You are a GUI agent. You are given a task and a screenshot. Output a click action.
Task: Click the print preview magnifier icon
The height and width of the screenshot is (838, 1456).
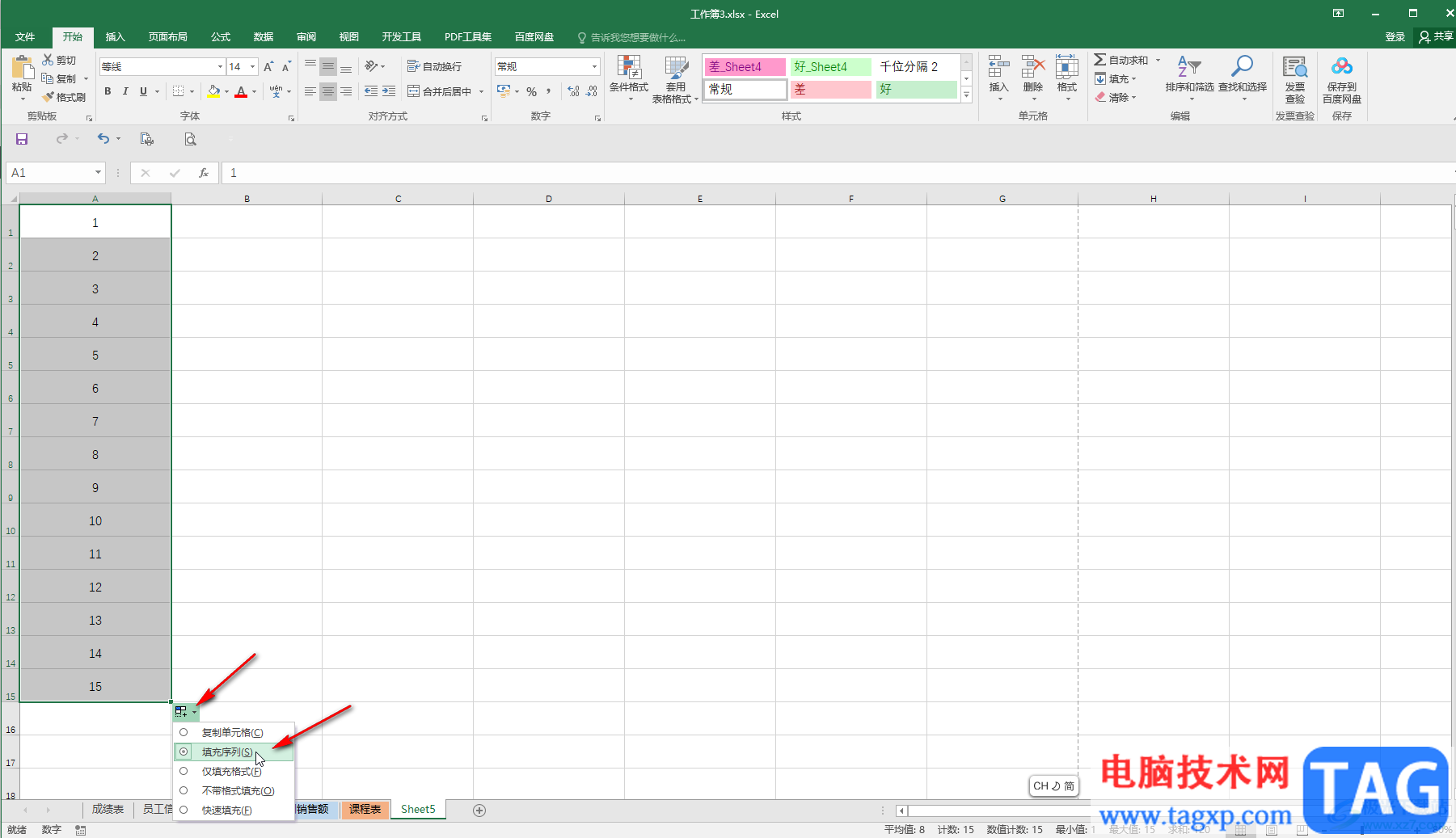point(190,139)
